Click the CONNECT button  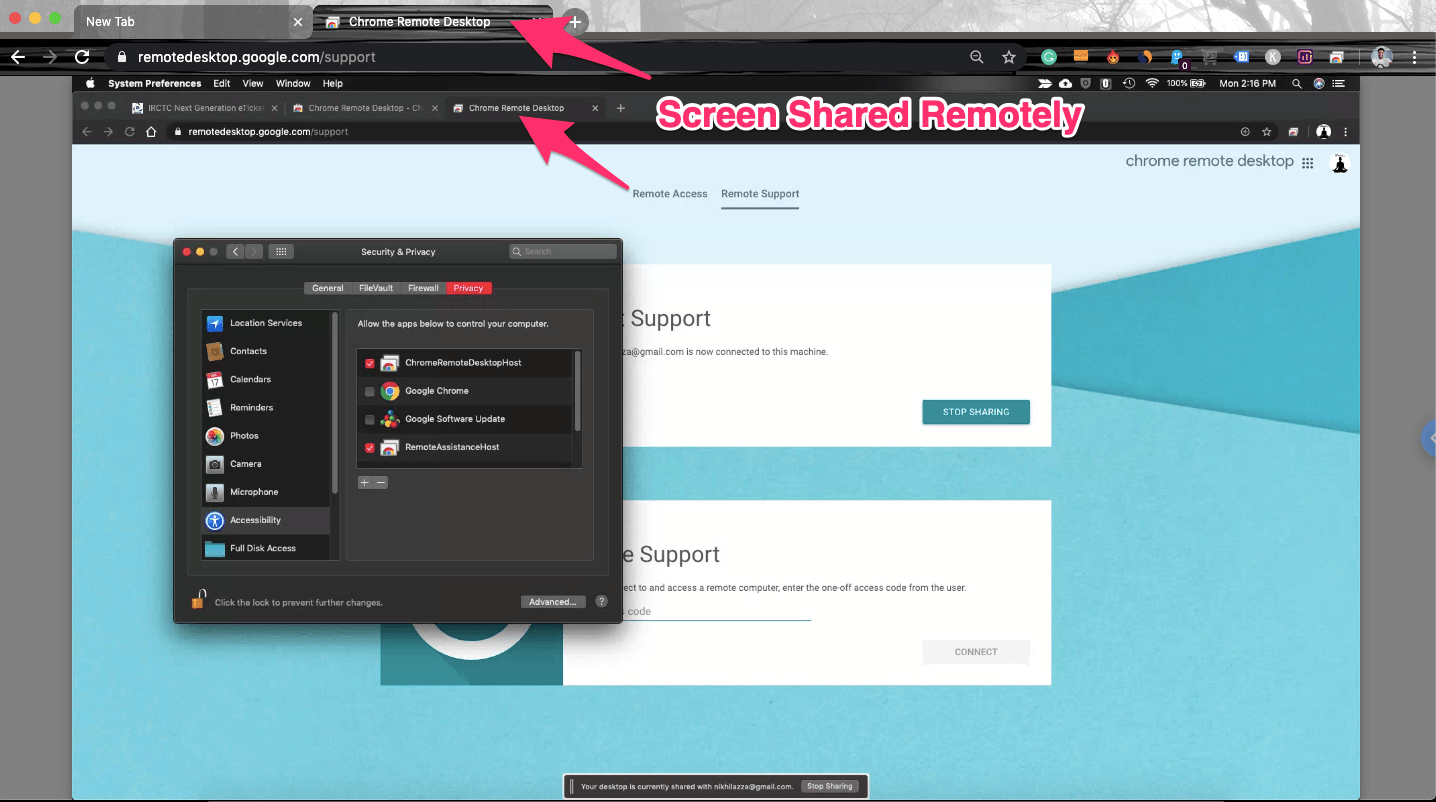point(976,652)
